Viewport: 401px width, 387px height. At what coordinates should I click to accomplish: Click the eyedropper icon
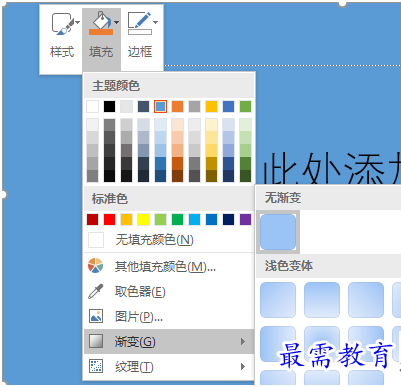coord(96,291)
